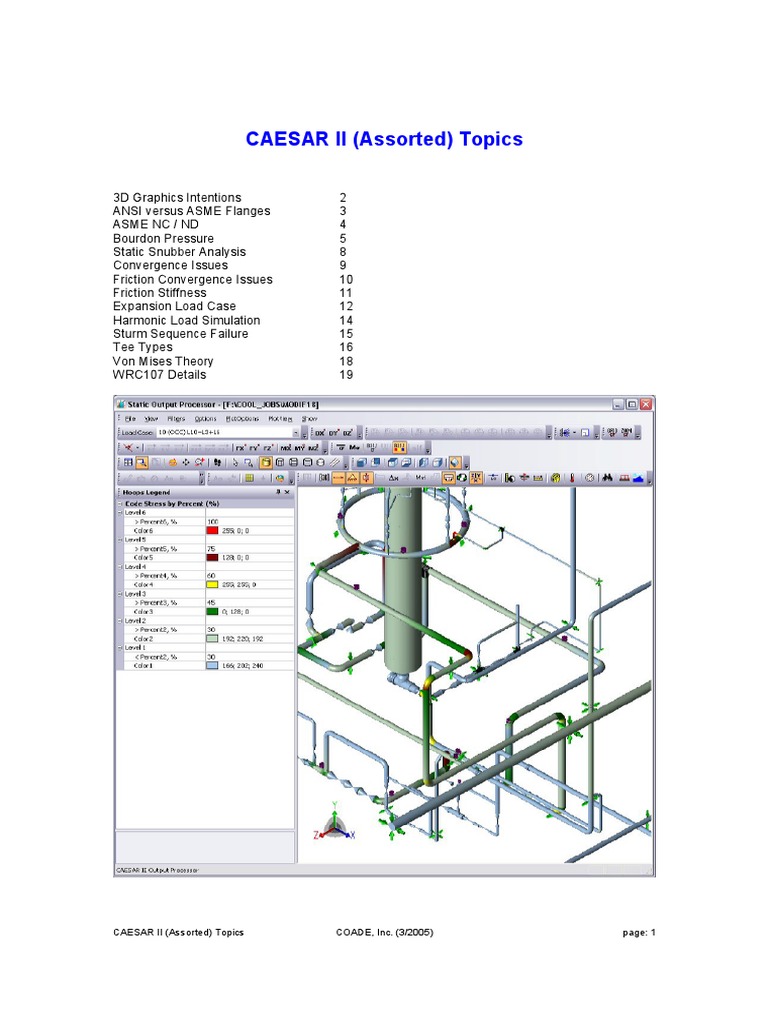Click the blue landscape icon at toolbar end
This screenshot has width=768, height=1024.
click(638, 478)
